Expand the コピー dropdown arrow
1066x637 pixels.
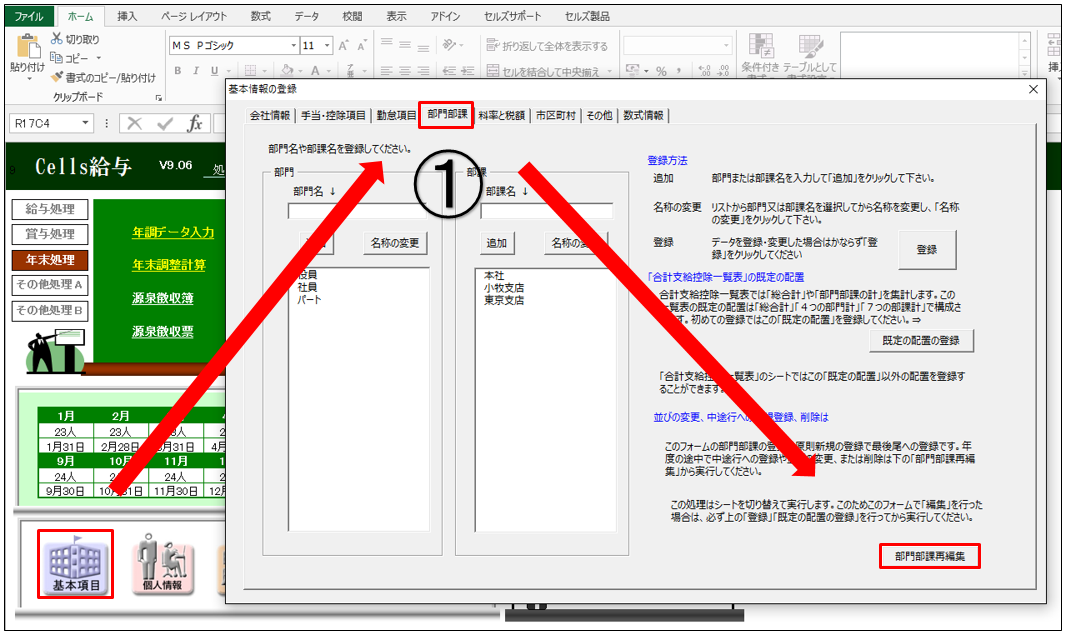(99, 58)
